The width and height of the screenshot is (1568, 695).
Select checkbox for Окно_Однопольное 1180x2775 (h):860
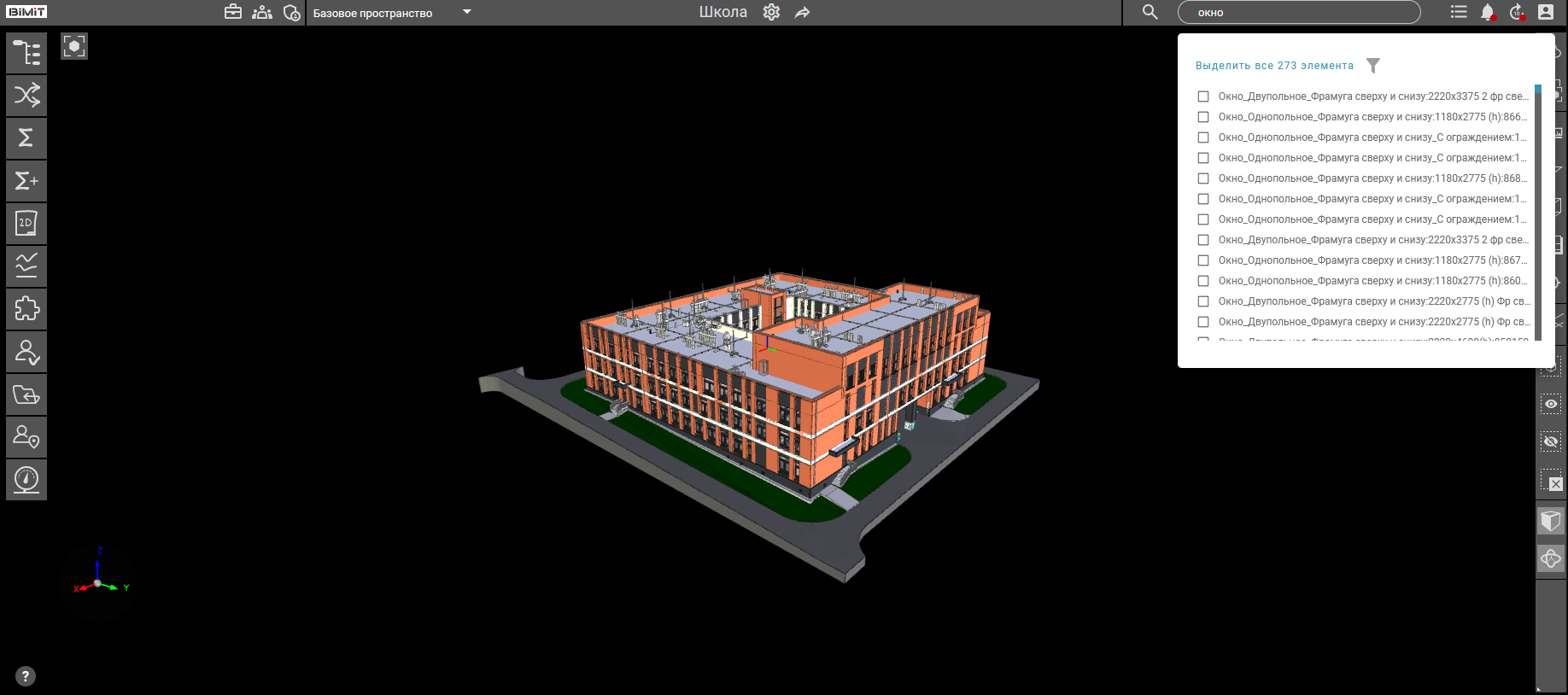[x=1203, y=281]
